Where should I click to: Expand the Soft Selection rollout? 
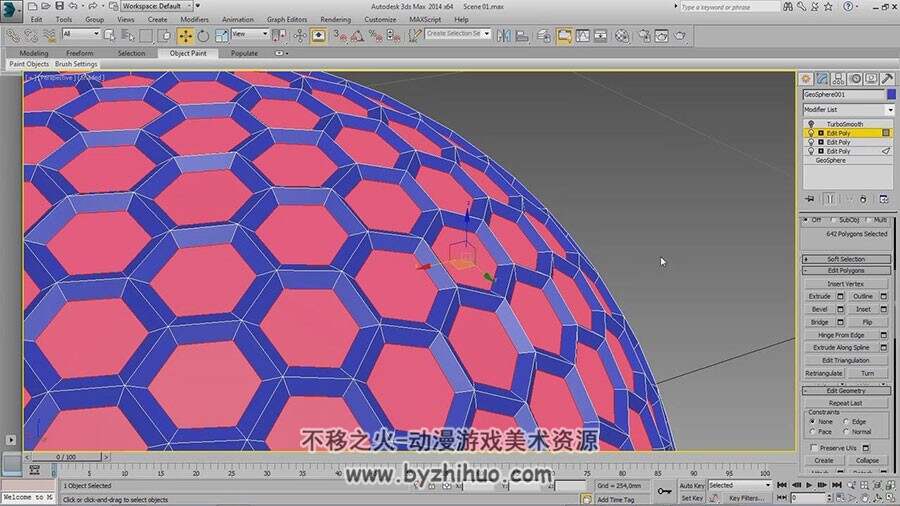tap(846, 259)
